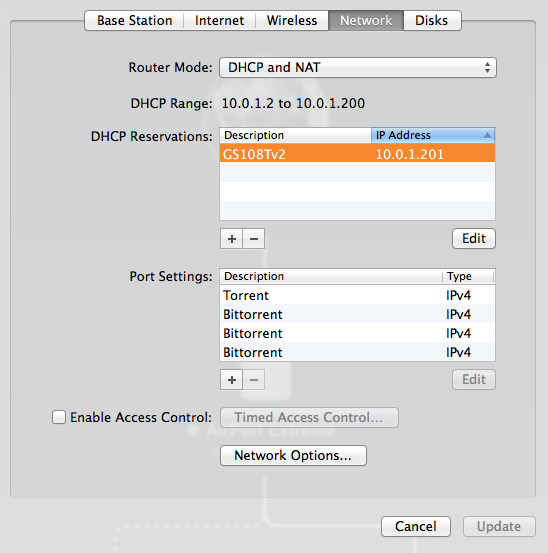Add a new DHCP reservation with plus
Viewport: 548px width, 553px height.
pyautogui.click(x=231, y=239)
